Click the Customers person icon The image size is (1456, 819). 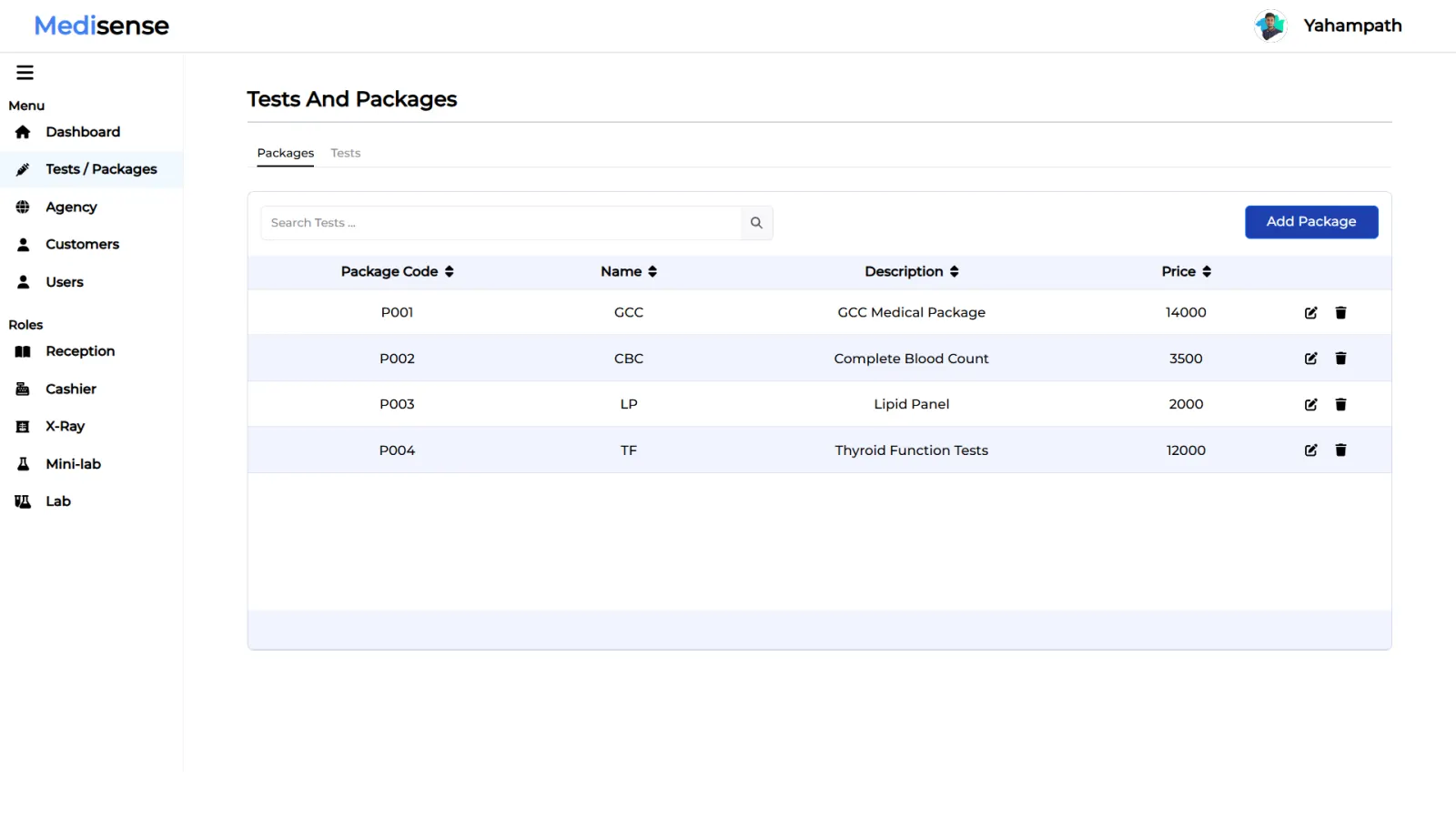(23, 245)
